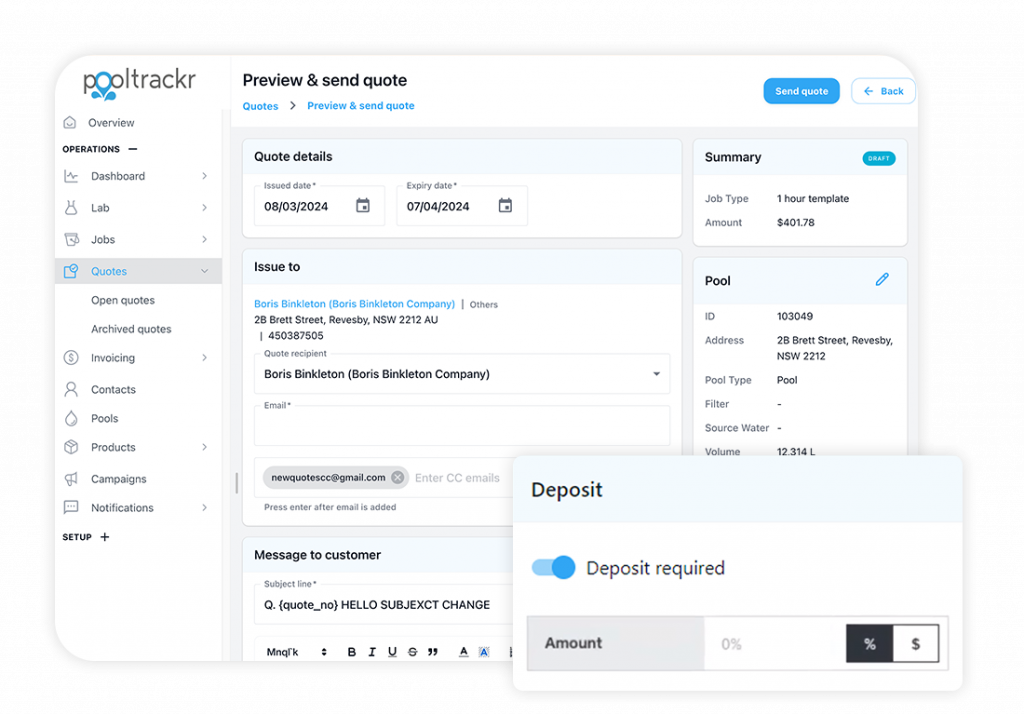
Task: Open Archived quotes in sidebar
Action: (x=131, y=329)
